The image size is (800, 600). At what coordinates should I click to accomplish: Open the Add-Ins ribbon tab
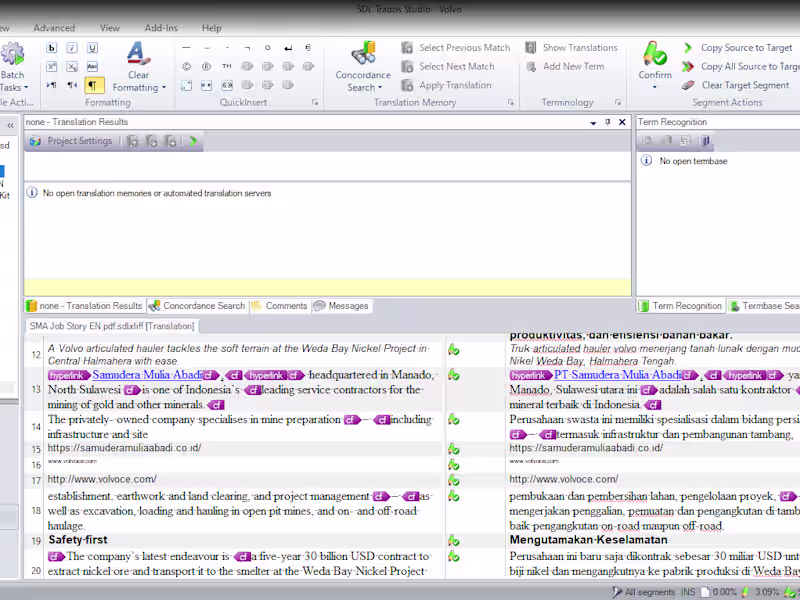[161, 28]
